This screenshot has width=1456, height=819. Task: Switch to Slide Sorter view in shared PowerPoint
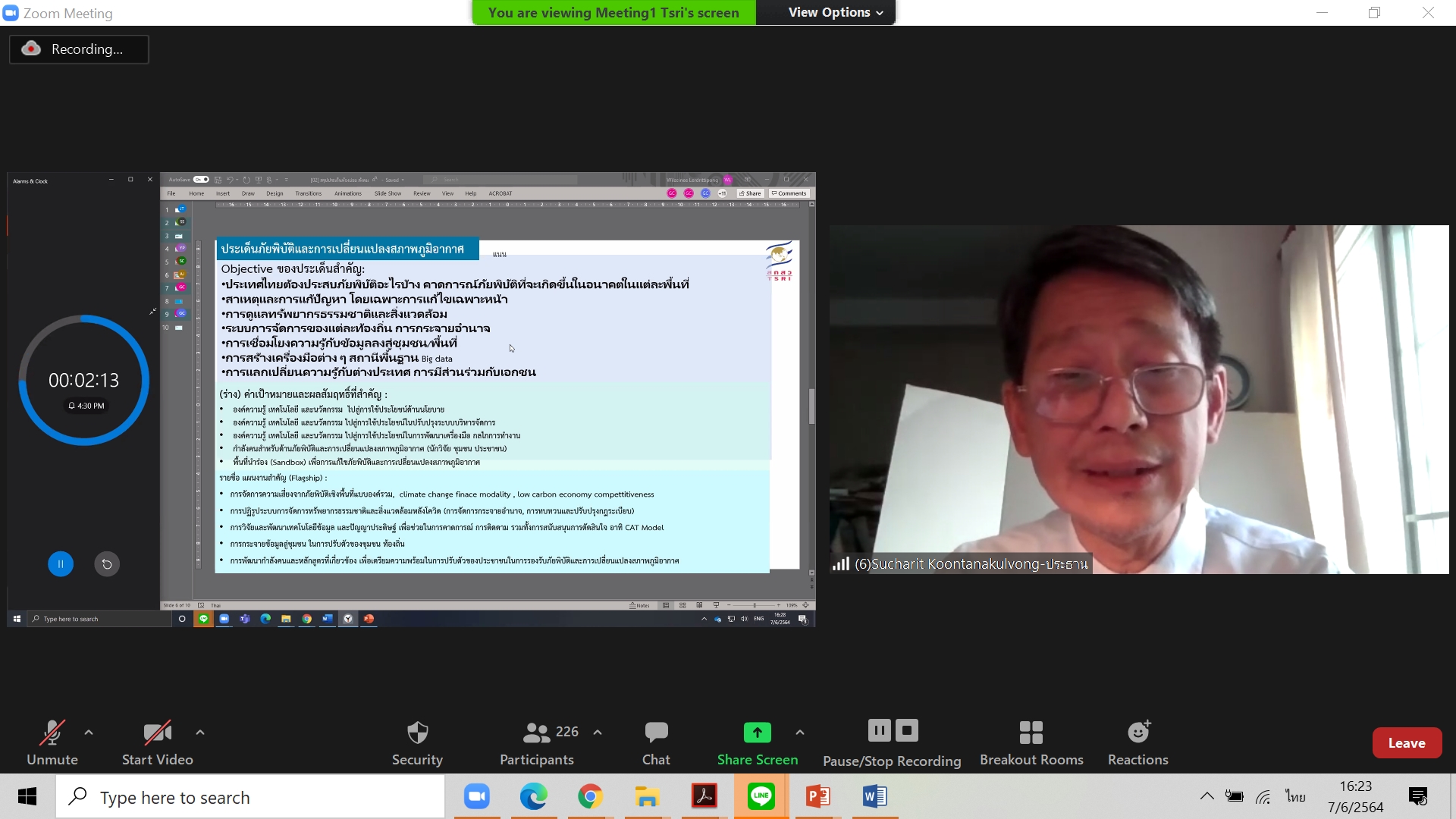point(682,605)
